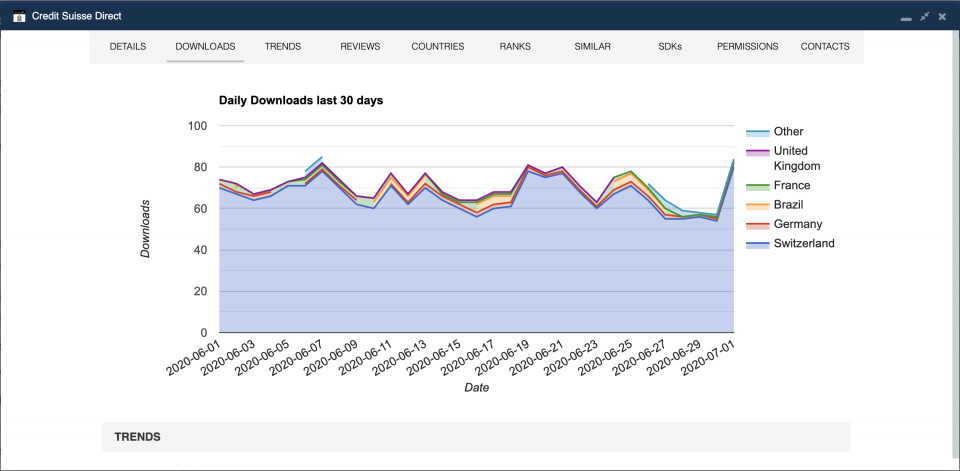960x471 pixels.
Task: Select the DOWNLOADS tab
Action: (205, 47)
